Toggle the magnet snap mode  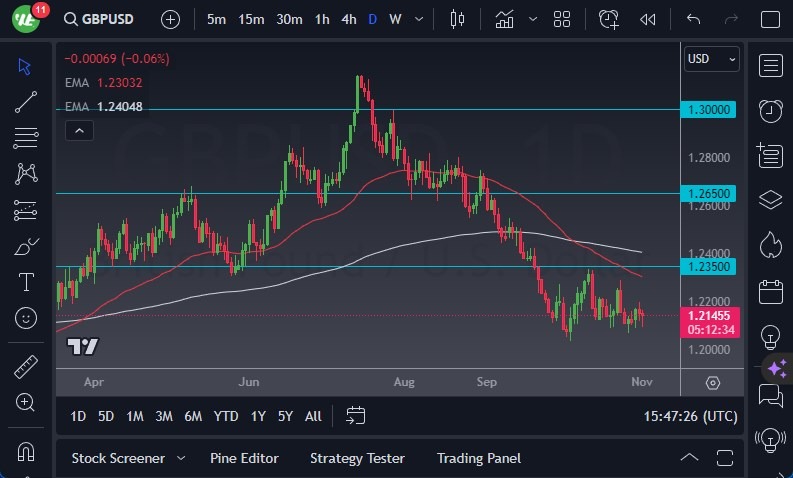pos(26,451)
